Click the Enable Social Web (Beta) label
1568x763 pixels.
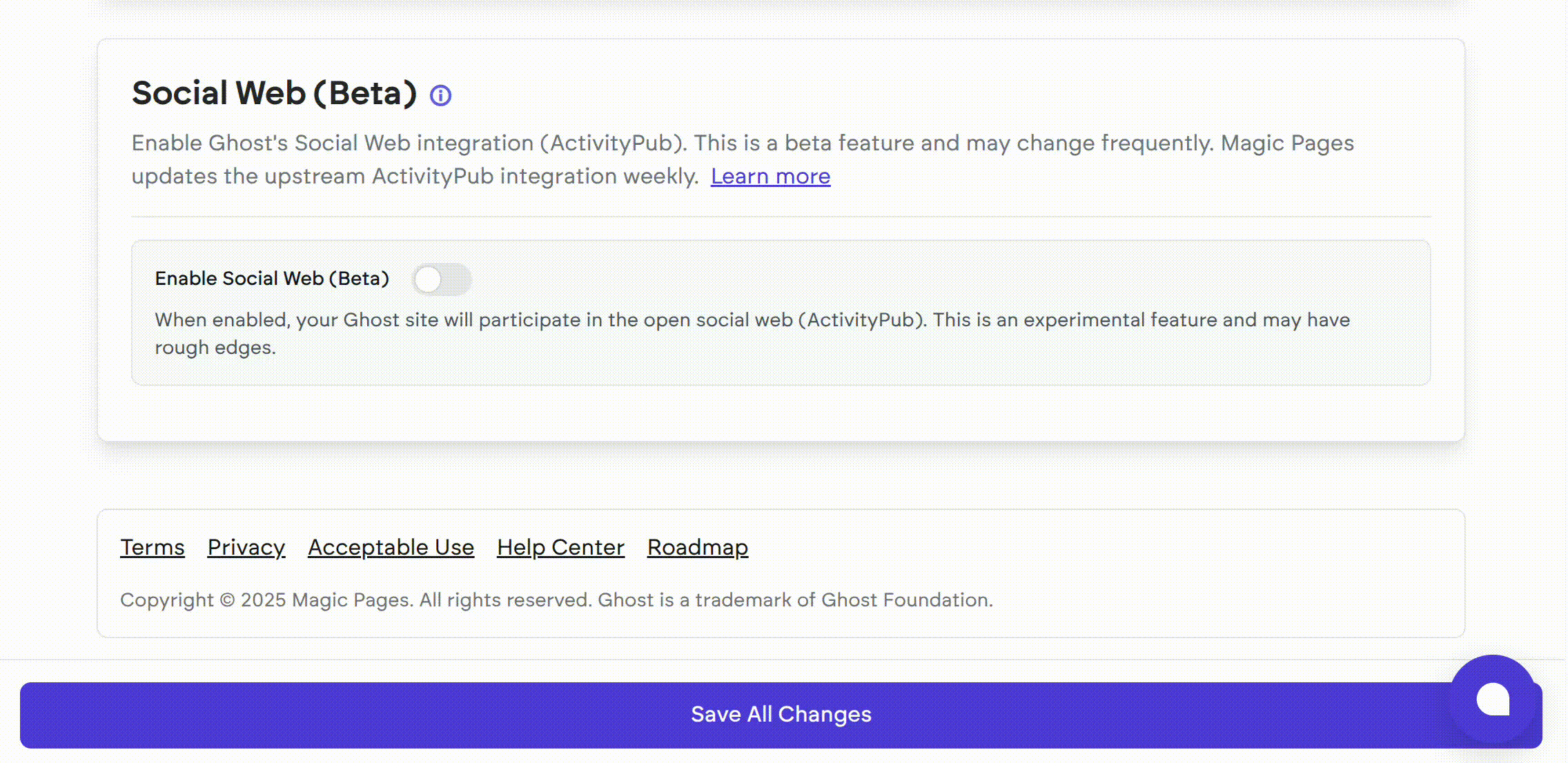[x=272, y=279]
